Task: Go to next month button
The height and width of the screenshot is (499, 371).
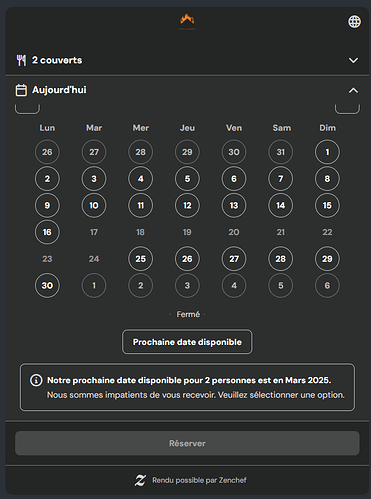Action: click(347, 109)
